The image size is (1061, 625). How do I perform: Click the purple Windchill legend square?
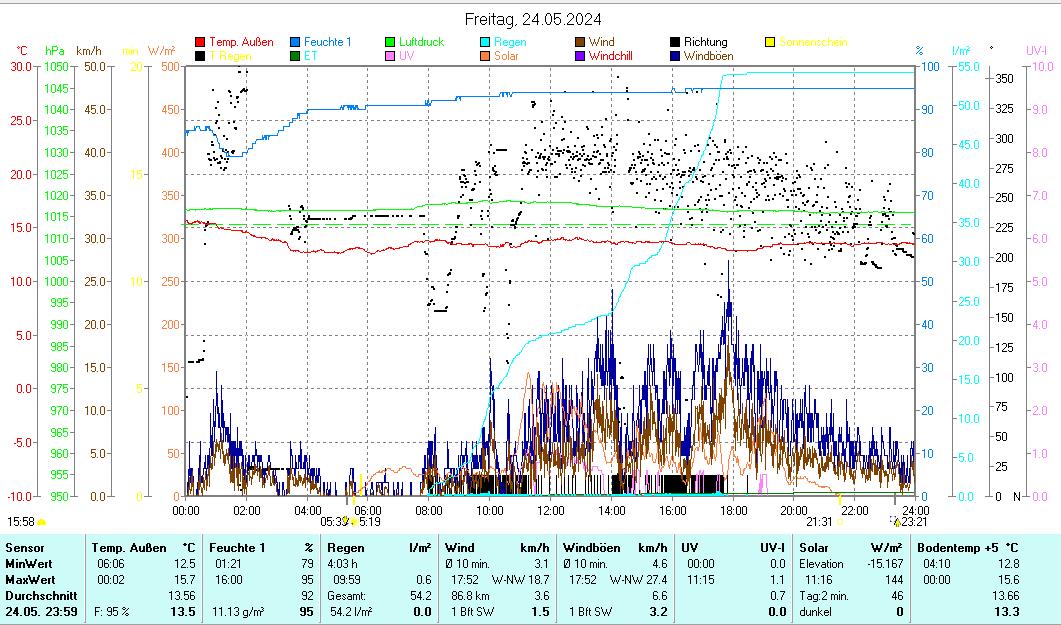click(580, 56)
